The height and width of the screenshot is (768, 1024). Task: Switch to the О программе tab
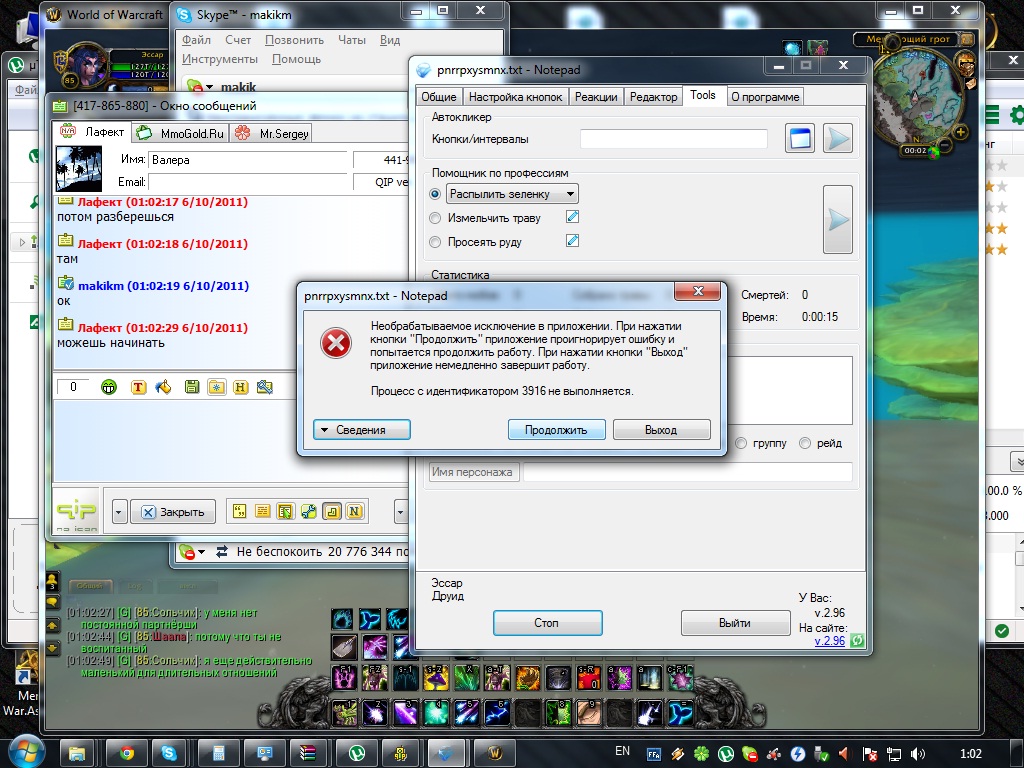(x=765, y=97)
